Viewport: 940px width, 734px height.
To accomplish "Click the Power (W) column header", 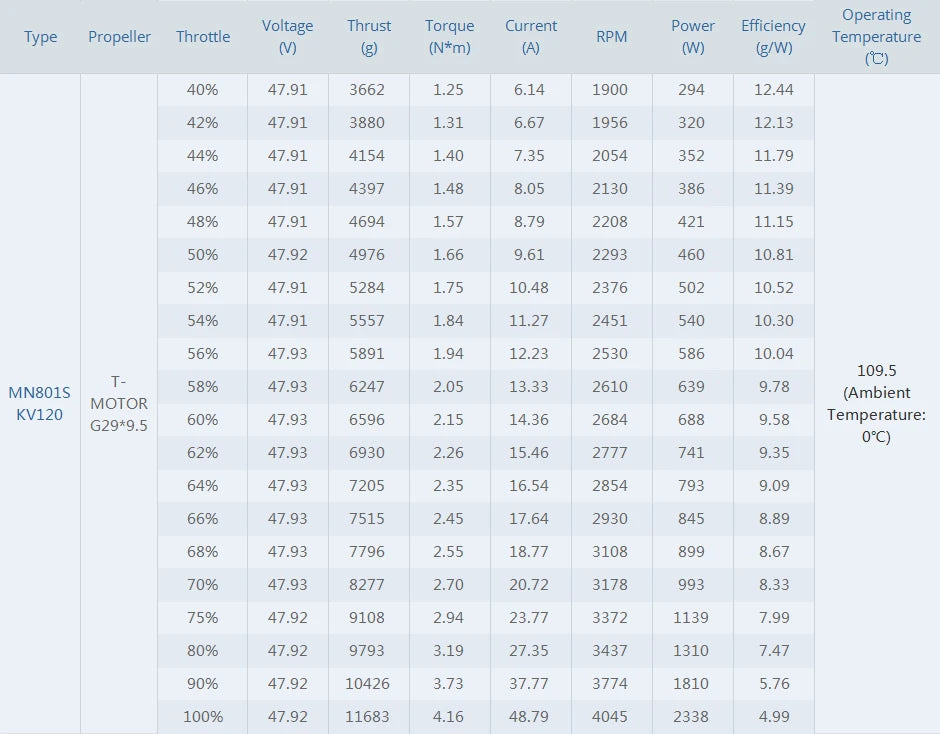I will 693,37.
